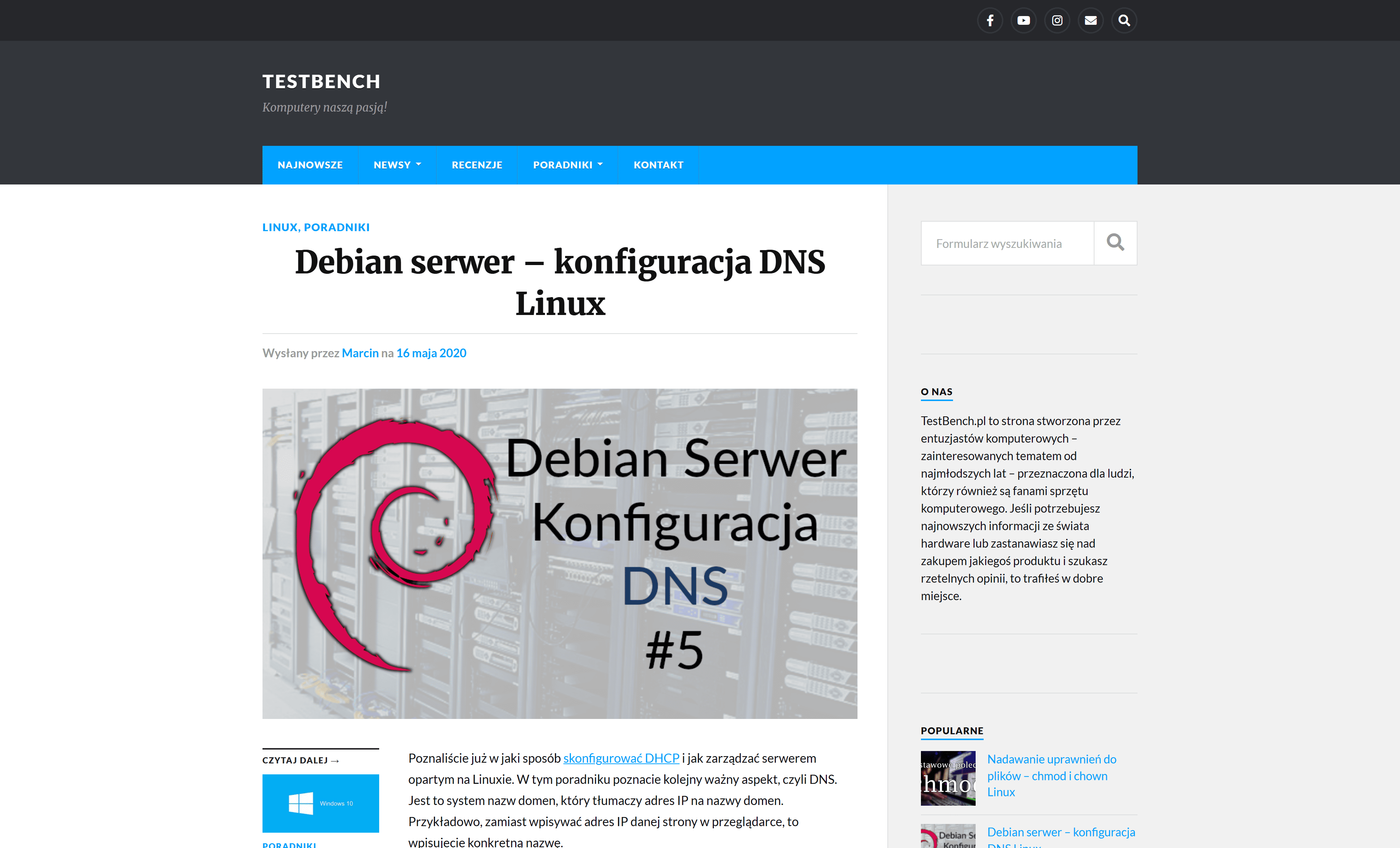Open author Marcin's profile link

coord(359,353)
